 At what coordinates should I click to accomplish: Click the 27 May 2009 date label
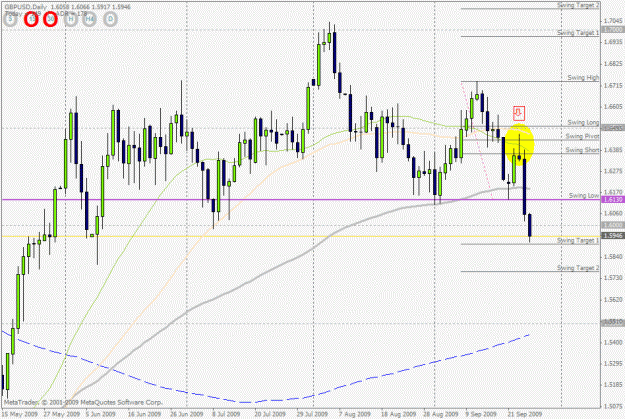[62, 414]
